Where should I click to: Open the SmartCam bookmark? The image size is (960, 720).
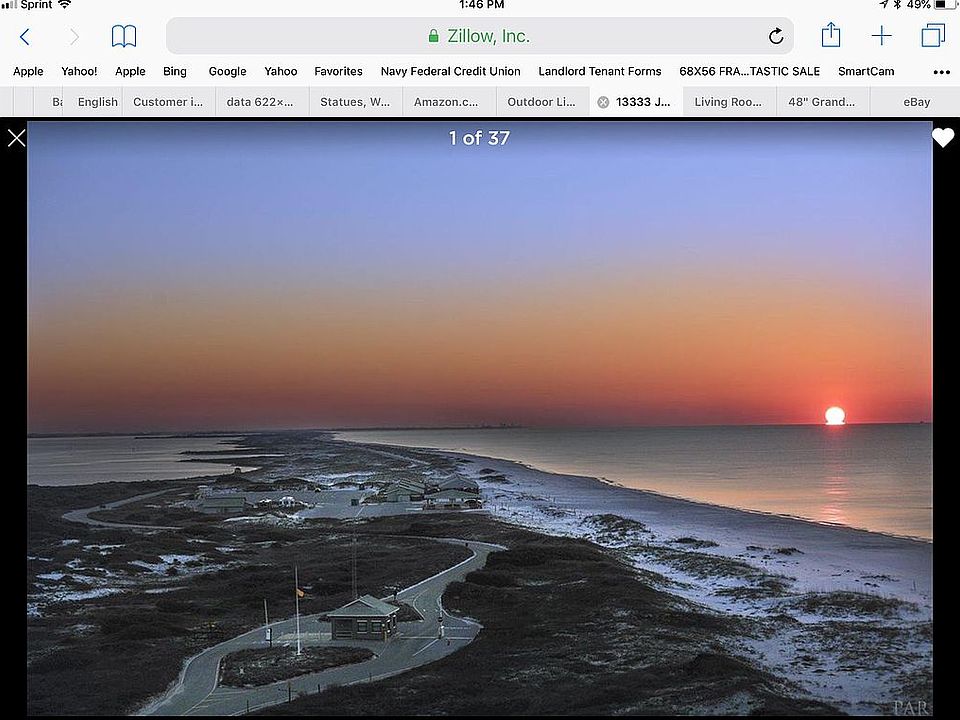tap(866, 72)
